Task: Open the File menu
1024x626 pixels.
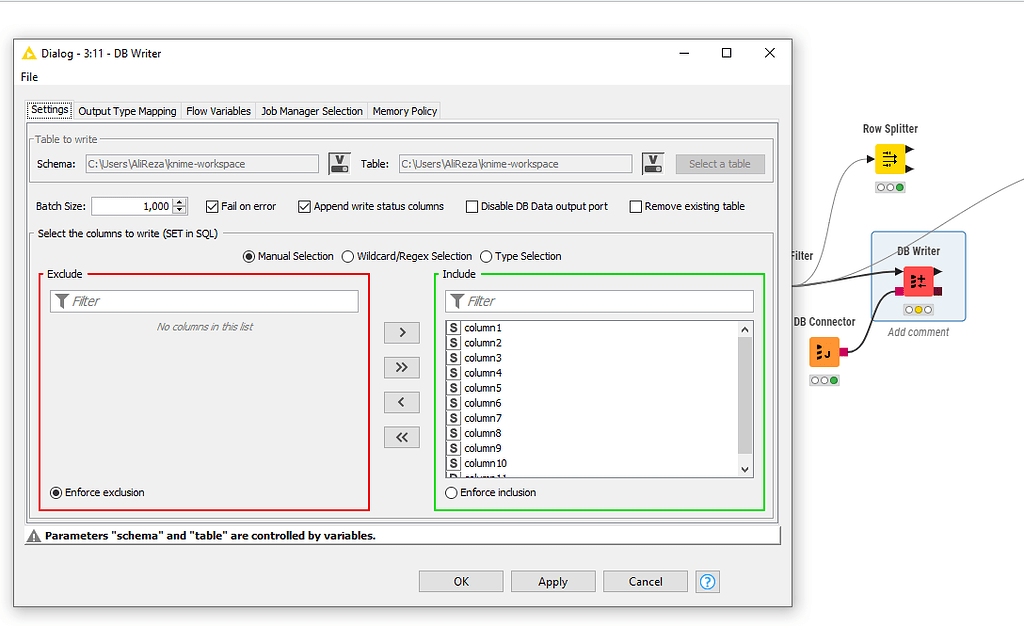Action: tap(29, 76)
